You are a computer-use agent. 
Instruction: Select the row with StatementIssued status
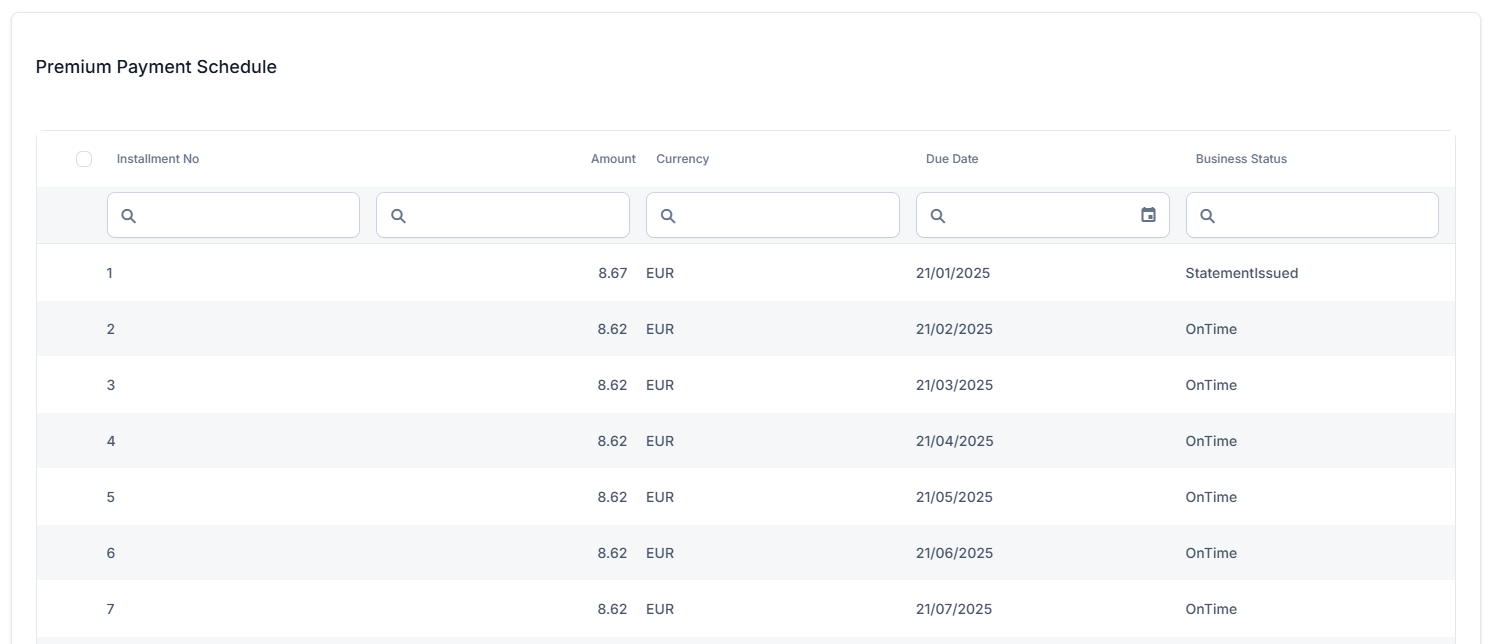pos(1241,273)
